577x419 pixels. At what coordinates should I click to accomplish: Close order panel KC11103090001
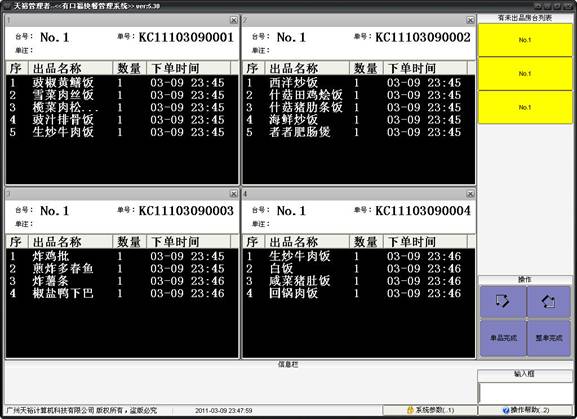tap(234, 20)
